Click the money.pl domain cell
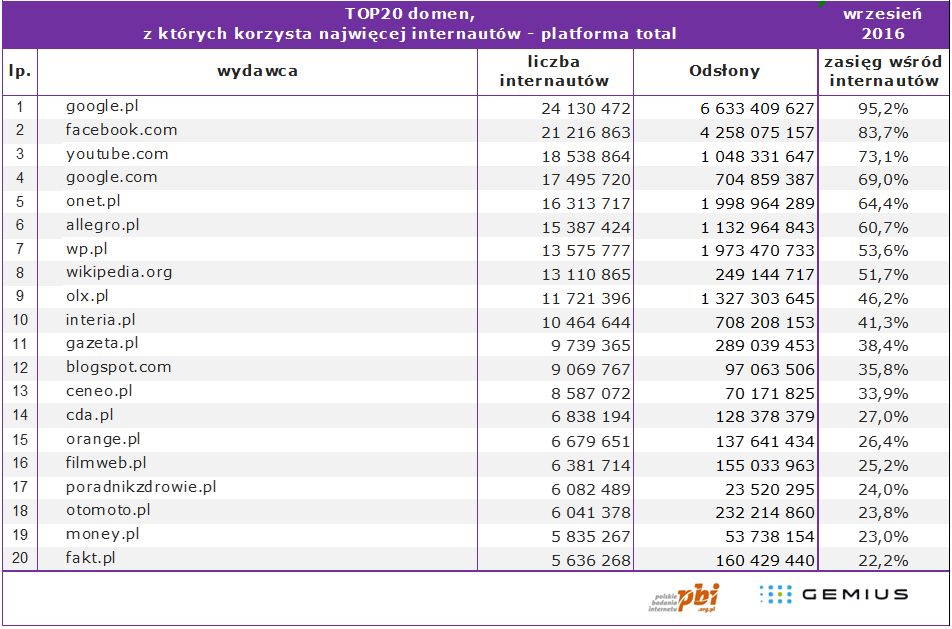 click(x=103, y=534)
